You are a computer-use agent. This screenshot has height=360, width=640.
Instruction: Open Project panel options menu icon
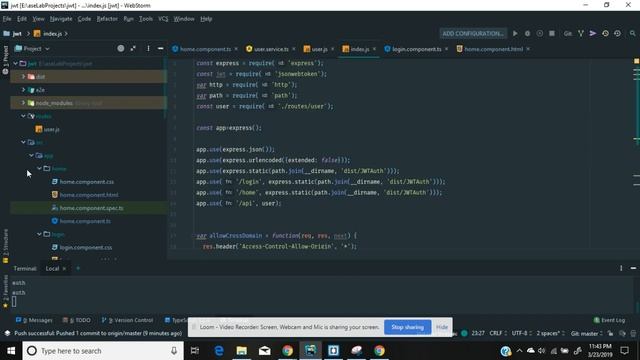tap(148, 48)
